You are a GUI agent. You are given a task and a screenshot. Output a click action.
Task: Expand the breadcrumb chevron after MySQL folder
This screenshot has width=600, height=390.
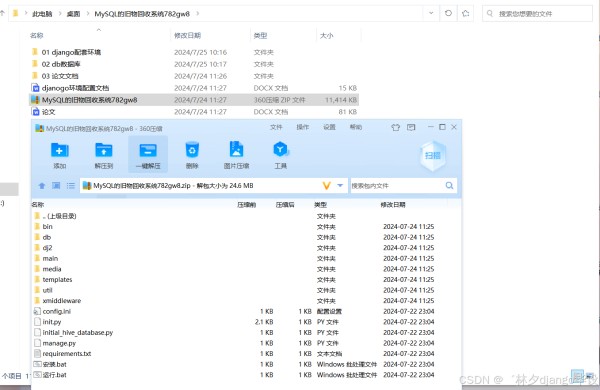[x=198, y=14]
